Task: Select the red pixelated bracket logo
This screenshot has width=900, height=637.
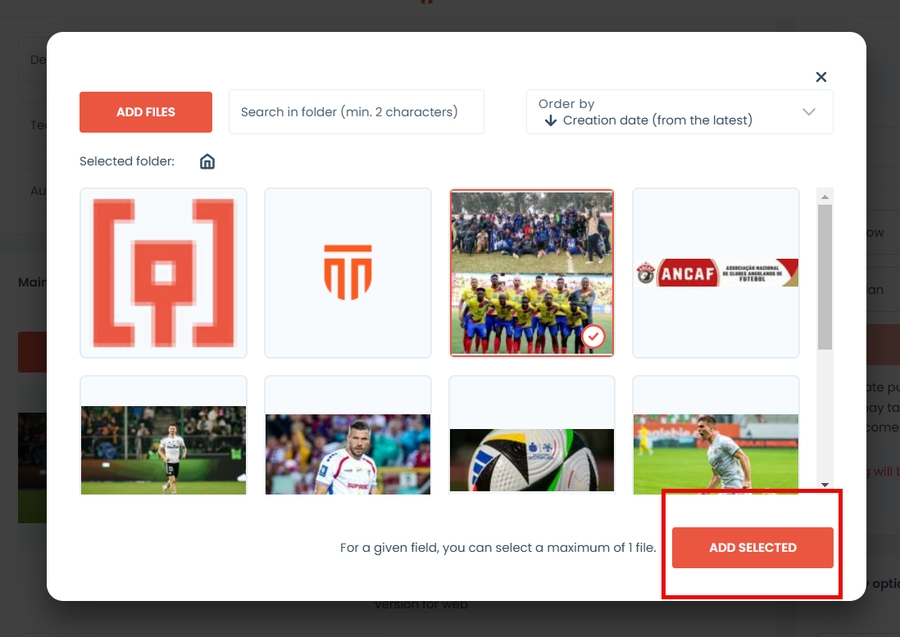Action: click(x=164, y=273)
